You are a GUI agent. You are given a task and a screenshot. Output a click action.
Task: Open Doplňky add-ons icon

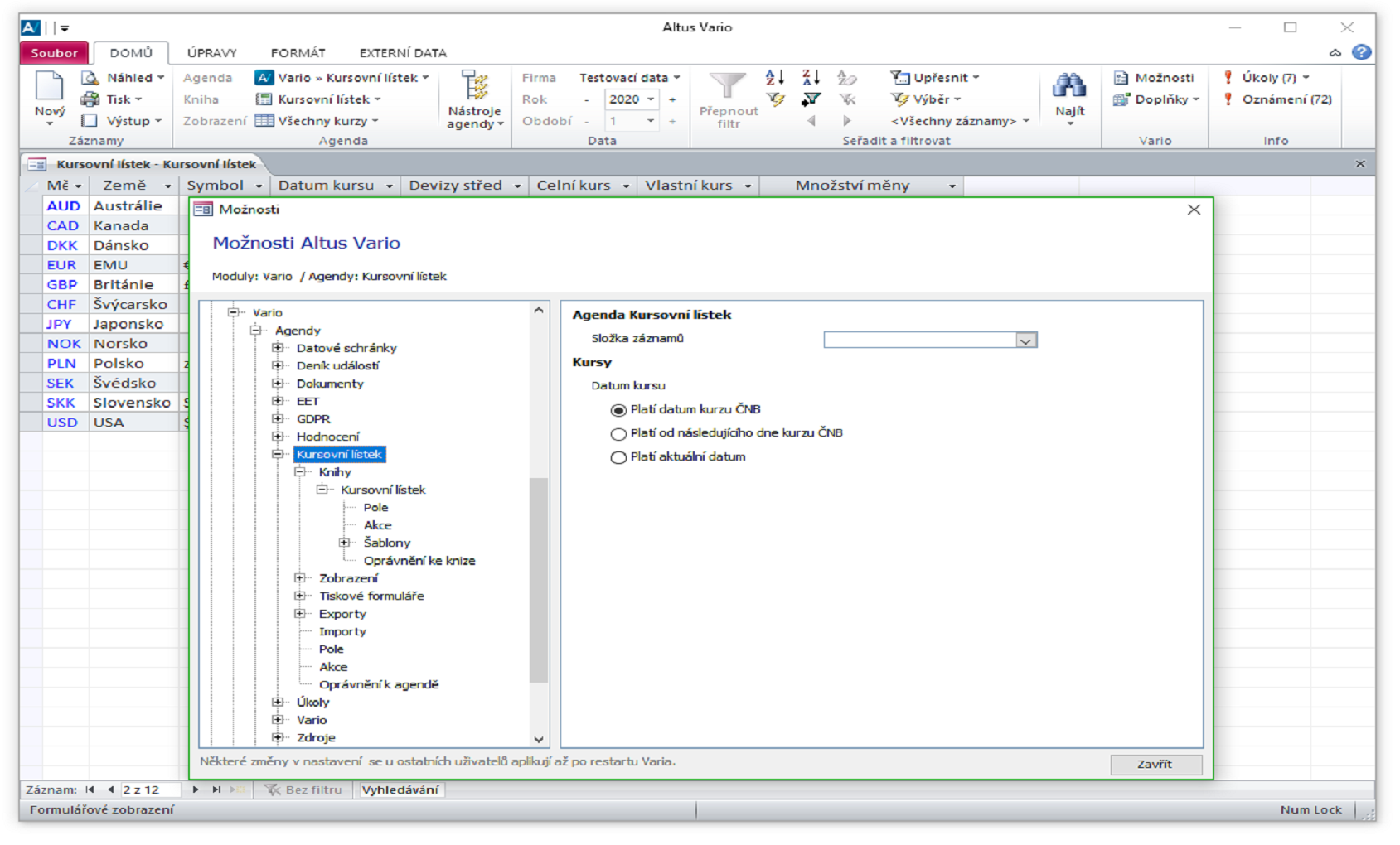tap(1122, 99)
